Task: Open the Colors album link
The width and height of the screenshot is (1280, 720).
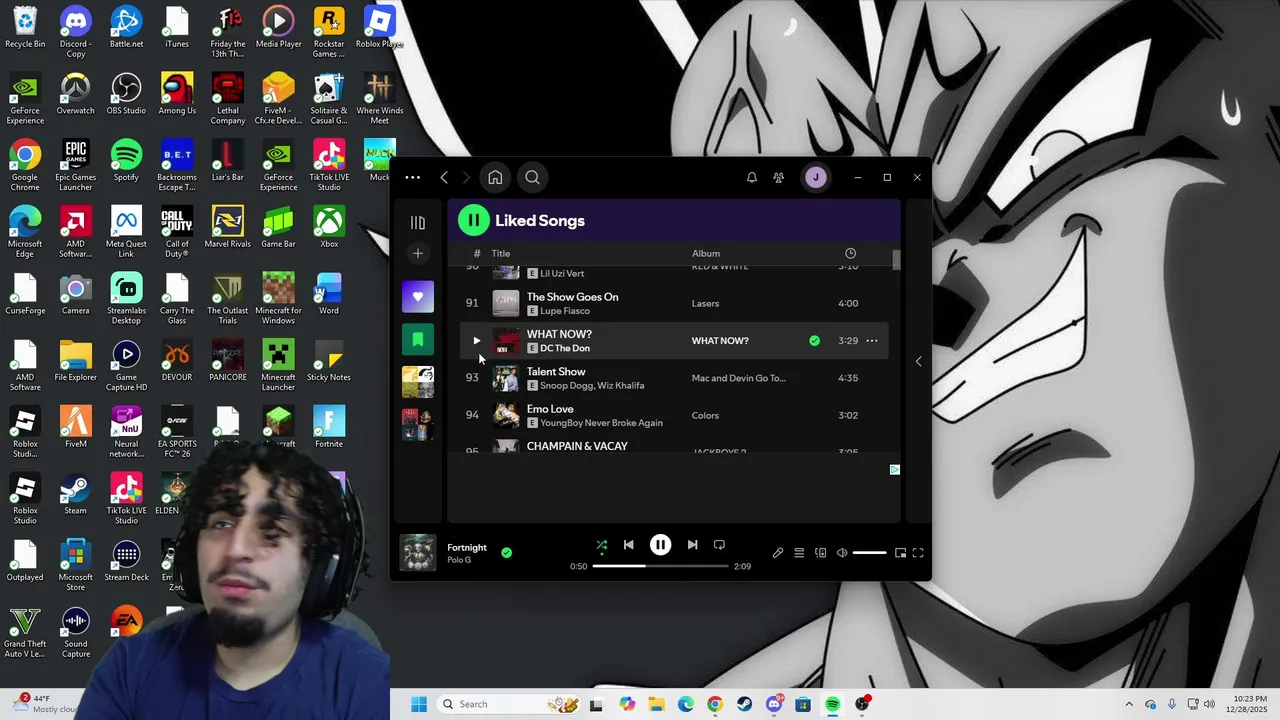Action: (705, 416)
